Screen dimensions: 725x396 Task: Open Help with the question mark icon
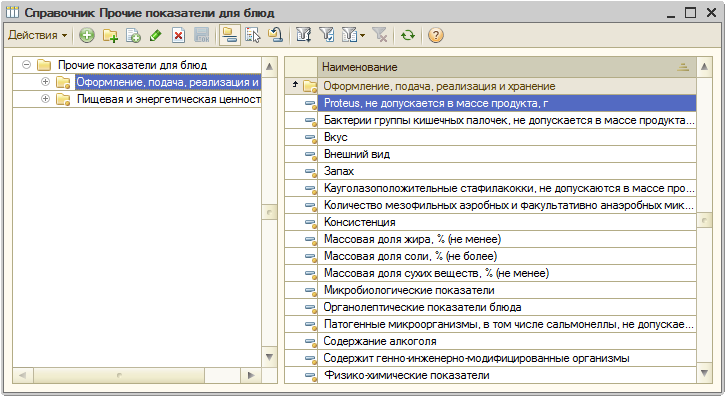pos(436,35)
